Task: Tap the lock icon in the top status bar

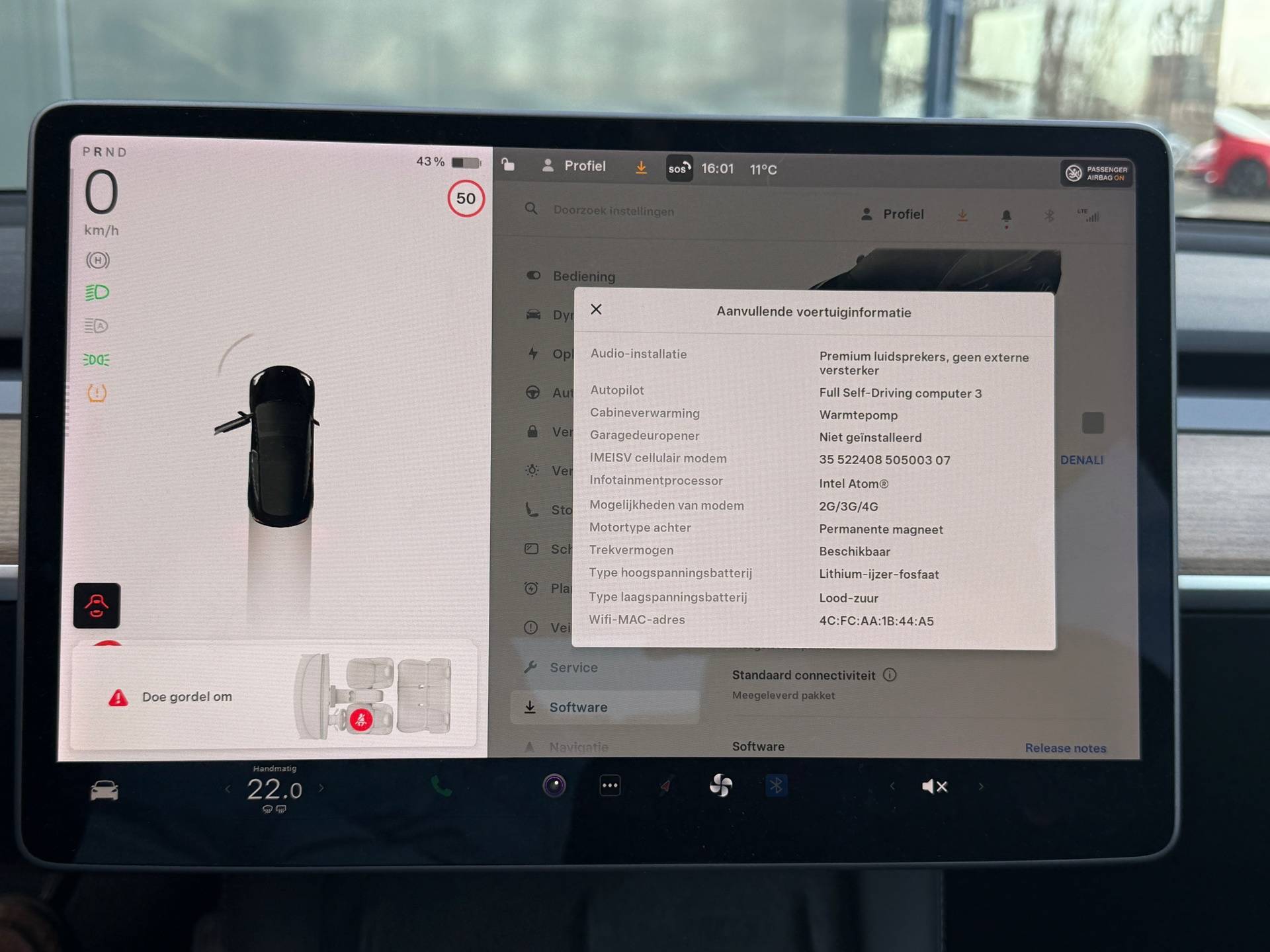Action: (508, 165)
